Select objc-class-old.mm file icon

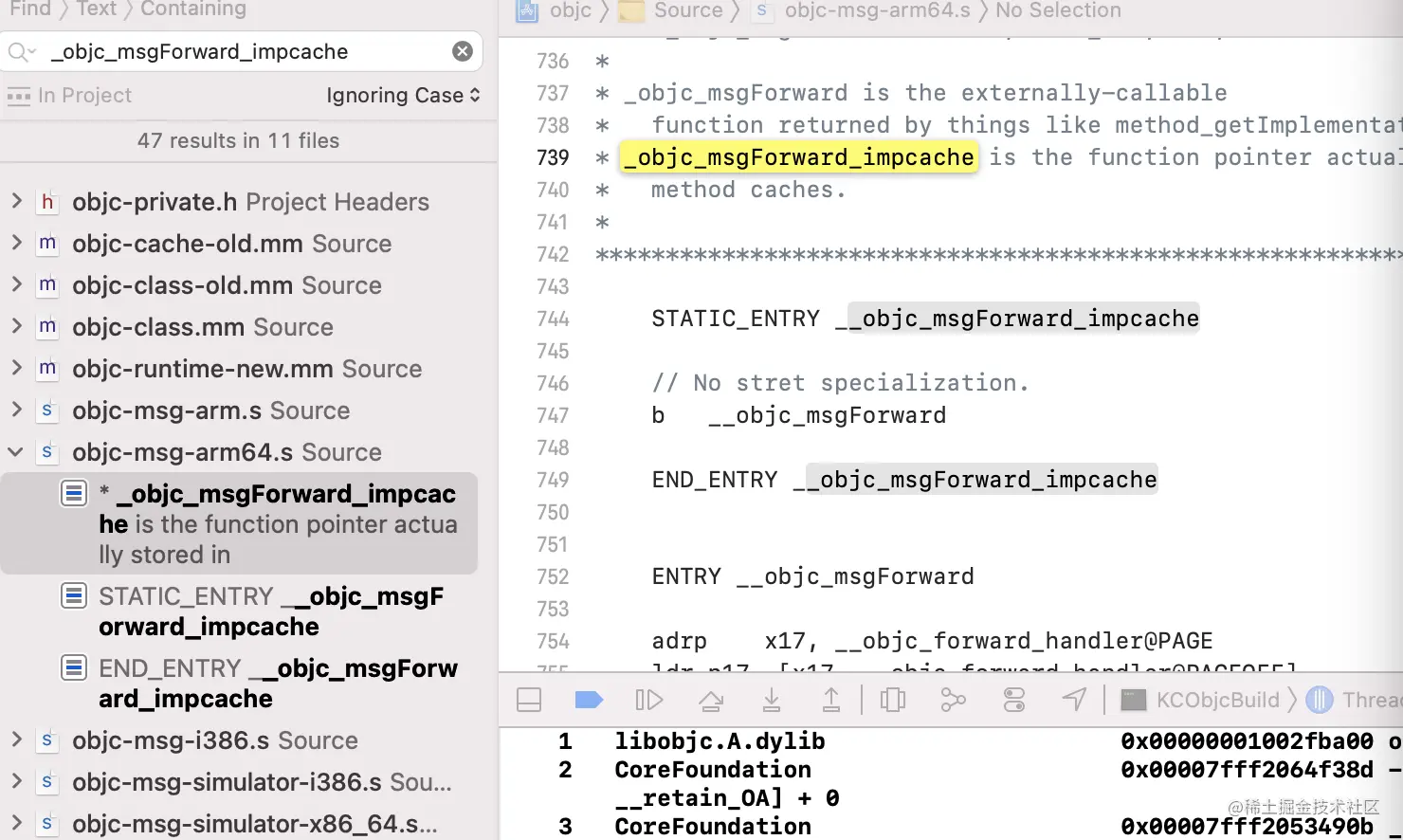tap(47, 285)
